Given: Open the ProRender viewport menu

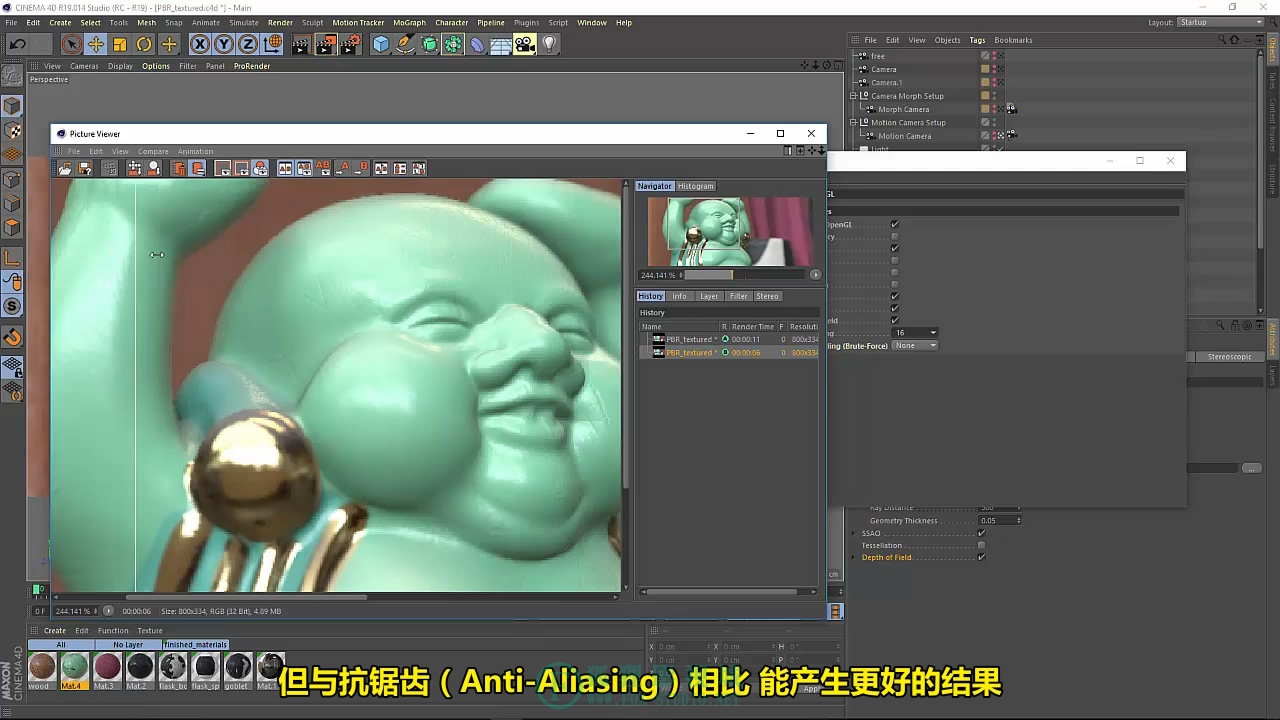Looking at the screenshot, I should [252, 66].
